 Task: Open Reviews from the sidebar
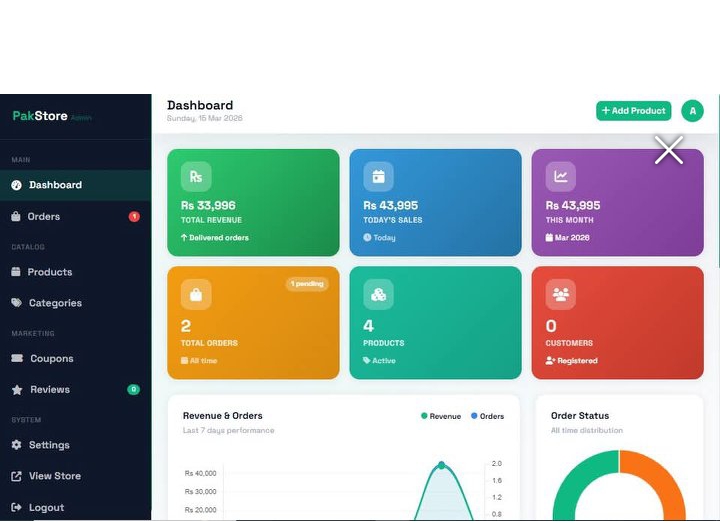[x=75, y=389]
